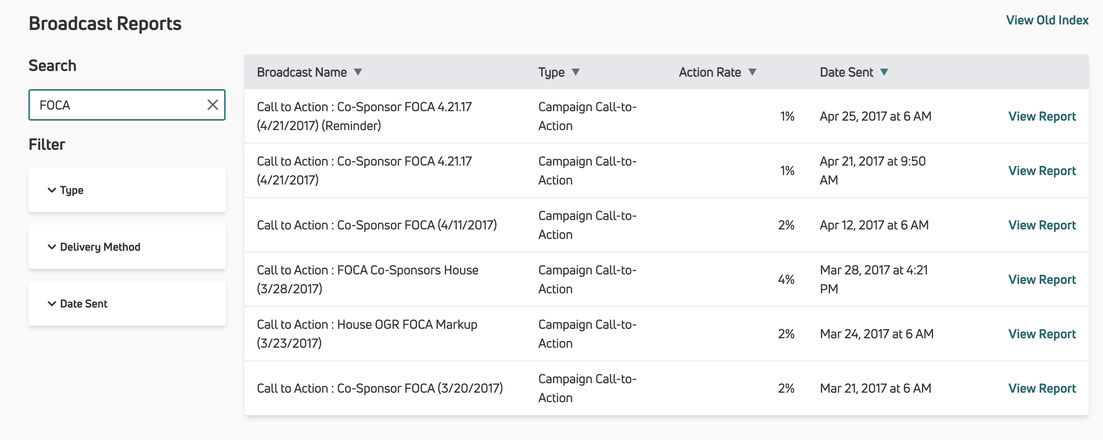Sort by Broadcast Name arrow
This screenshot has height=440, width=1103.
pos(358,72)
